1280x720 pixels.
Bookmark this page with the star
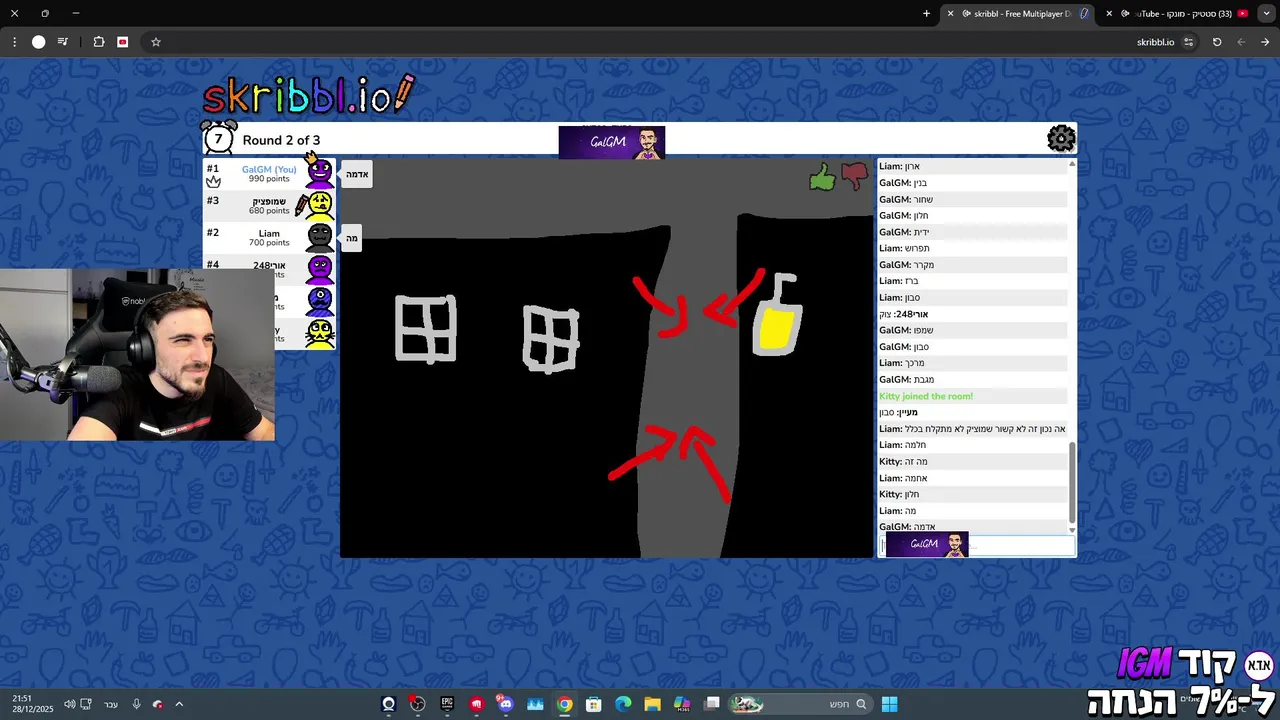(x=156, y=42)
